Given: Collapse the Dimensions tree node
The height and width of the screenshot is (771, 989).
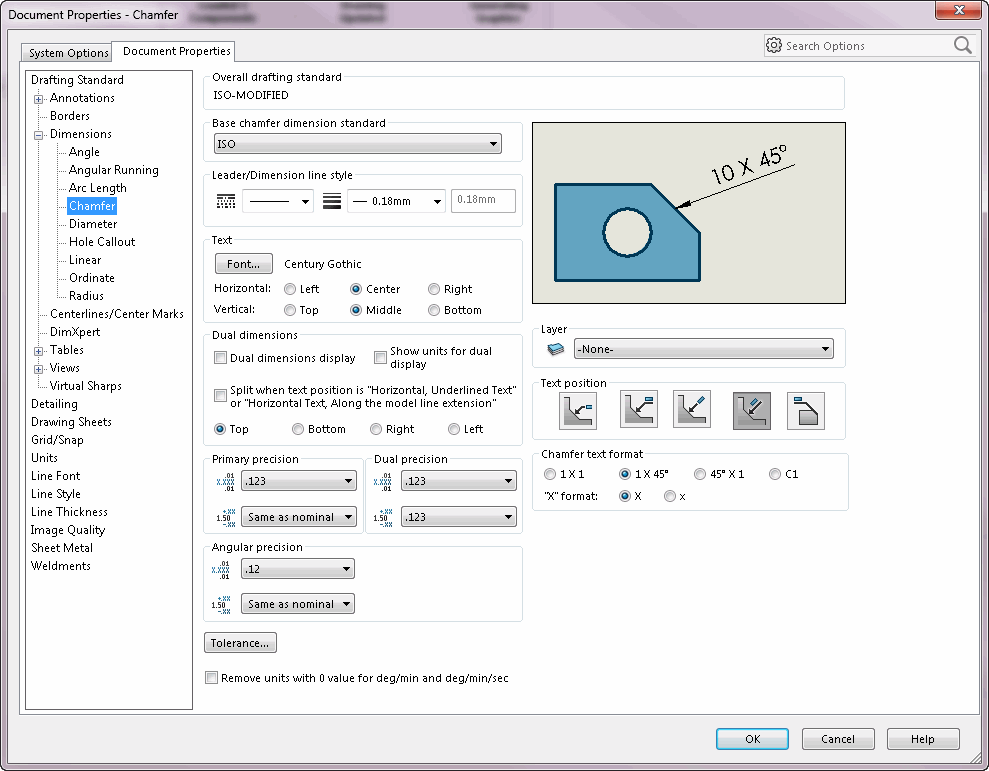Looking at the screenshot, I should 38,135.
